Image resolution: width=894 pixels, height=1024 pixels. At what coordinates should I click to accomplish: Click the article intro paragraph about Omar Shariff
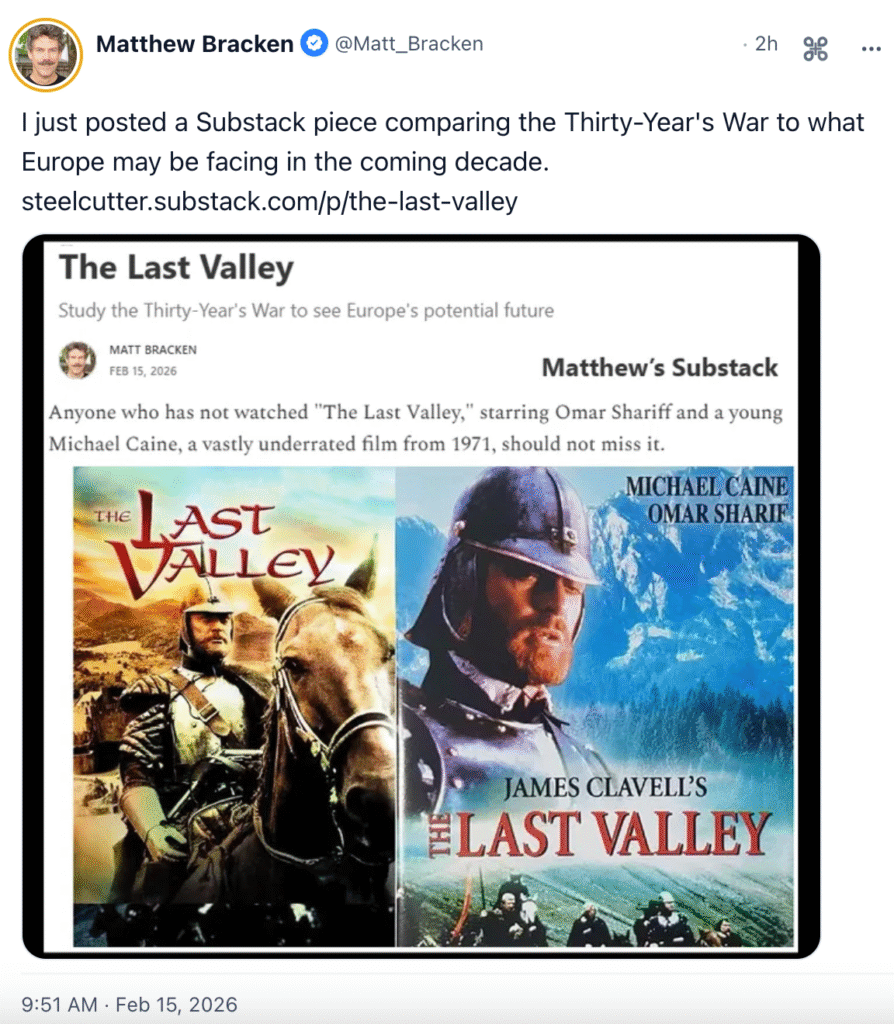tap(415, 428)
